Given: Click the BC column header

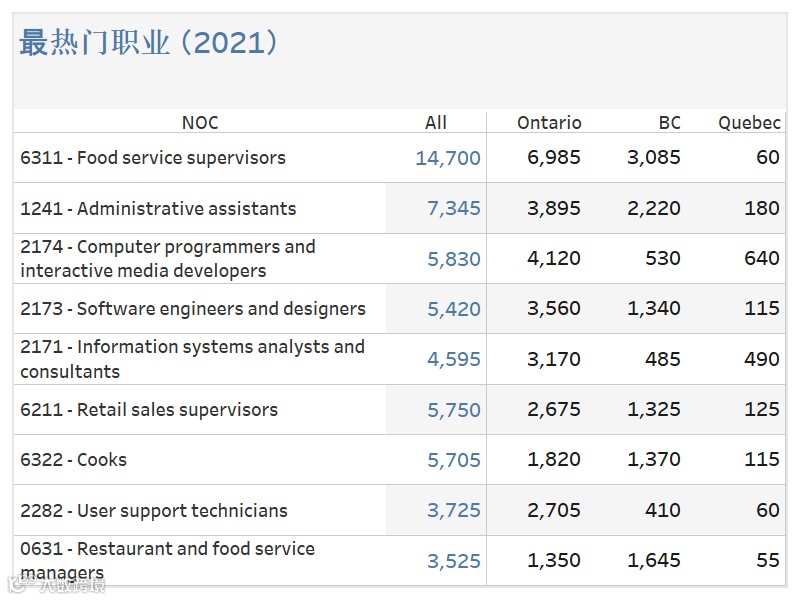Looking at the screenshot, I should pyautogui.click(x=669, y=123).
